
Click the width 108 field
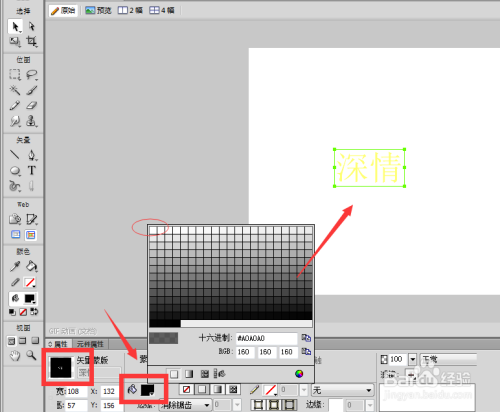[76, 391]
